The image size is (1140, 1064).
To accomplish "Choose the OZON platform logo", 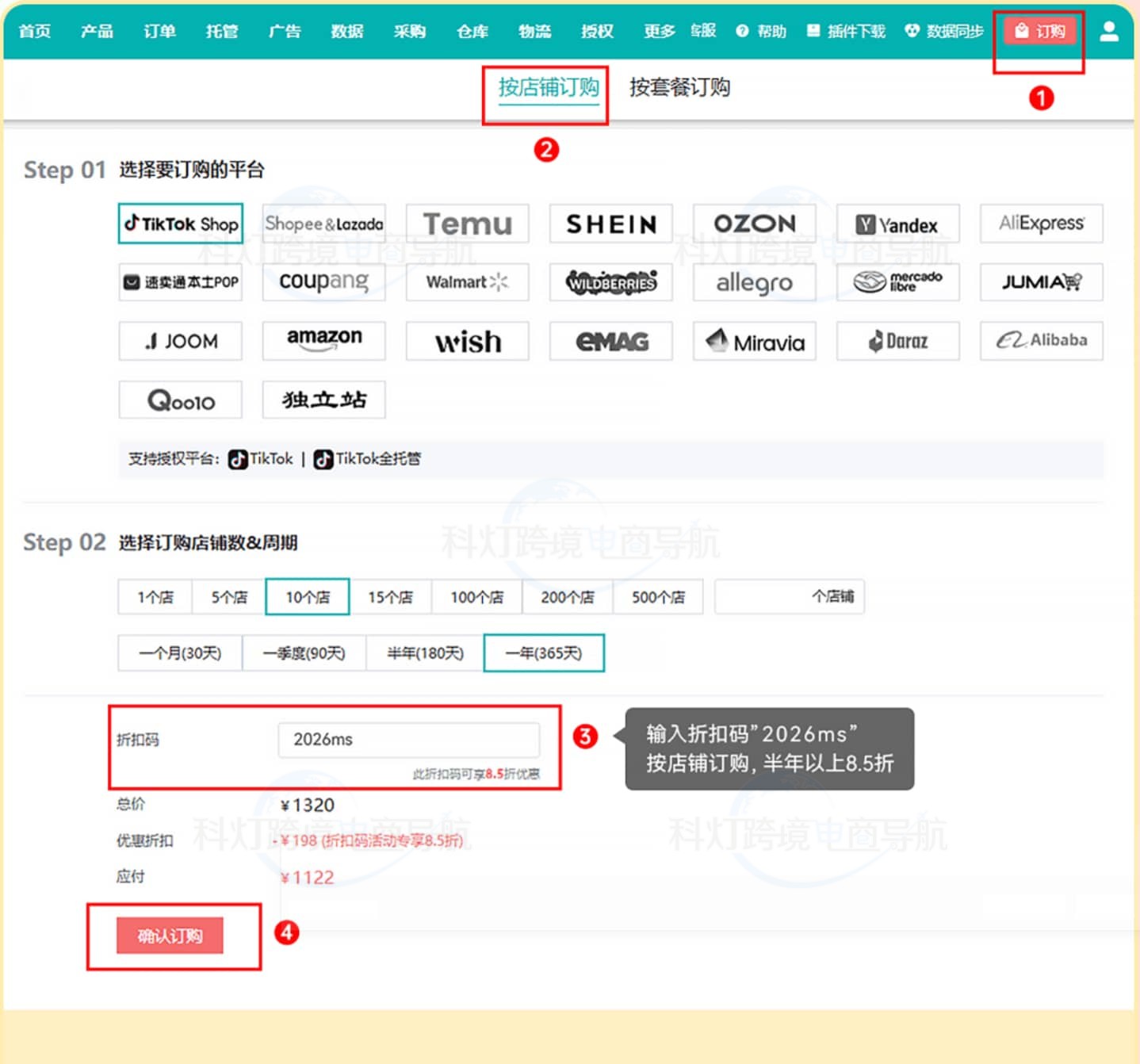I will [754, 224].
